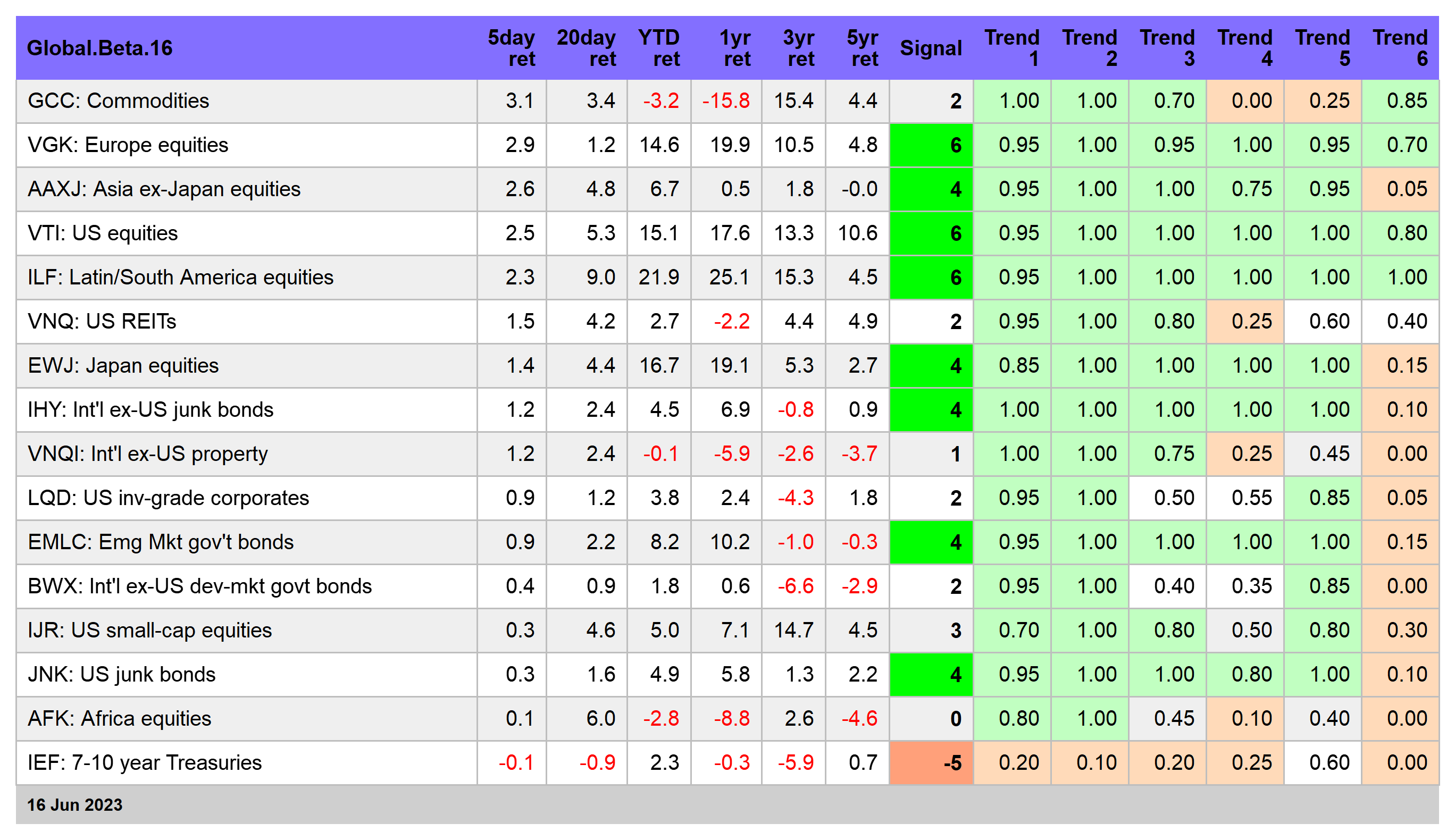Select the 'VNQ: US REITs' row label
Screen dimensions: 1455x840
tap(102, 321)
